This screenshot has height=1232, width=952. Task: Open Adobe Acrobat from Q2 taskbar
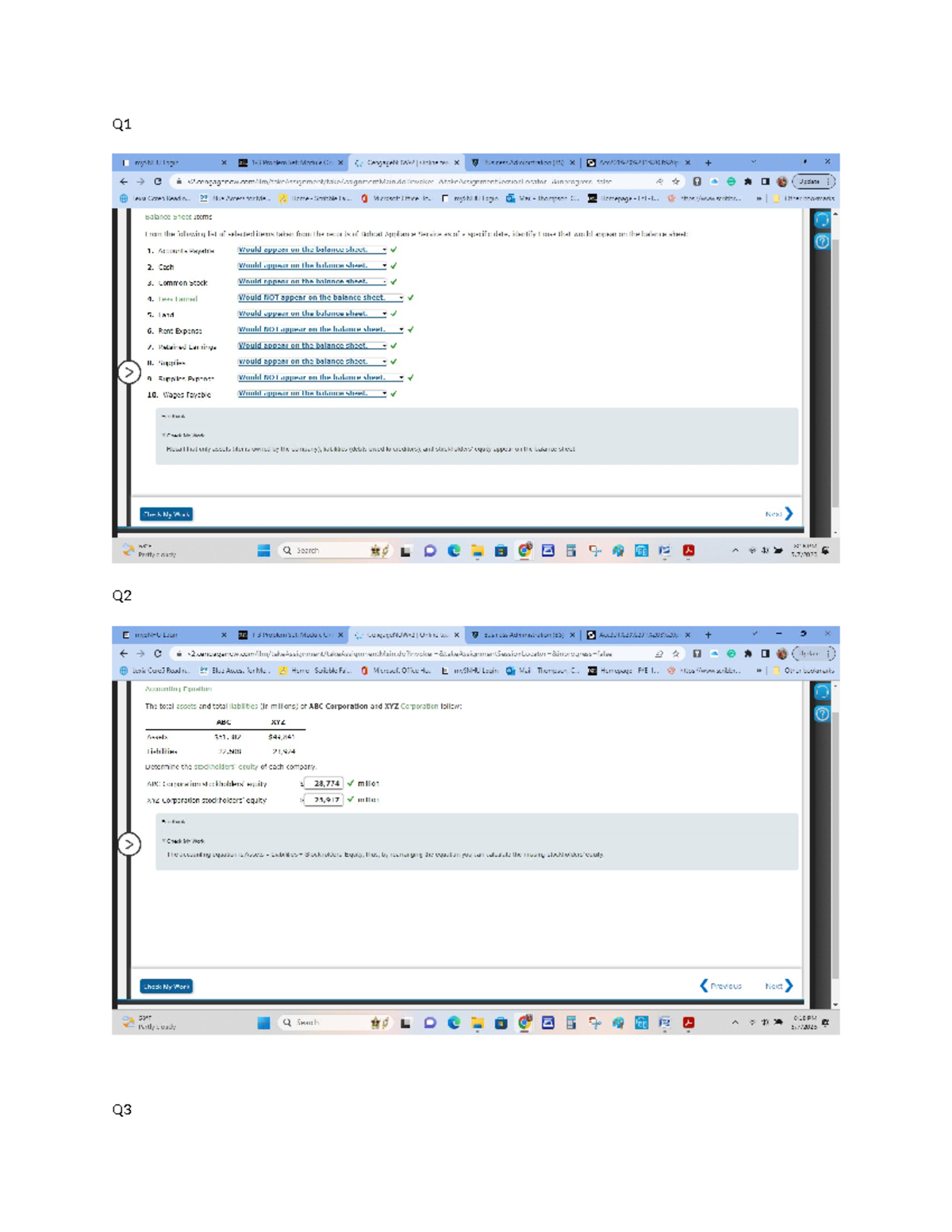[x=689, y=1023]
